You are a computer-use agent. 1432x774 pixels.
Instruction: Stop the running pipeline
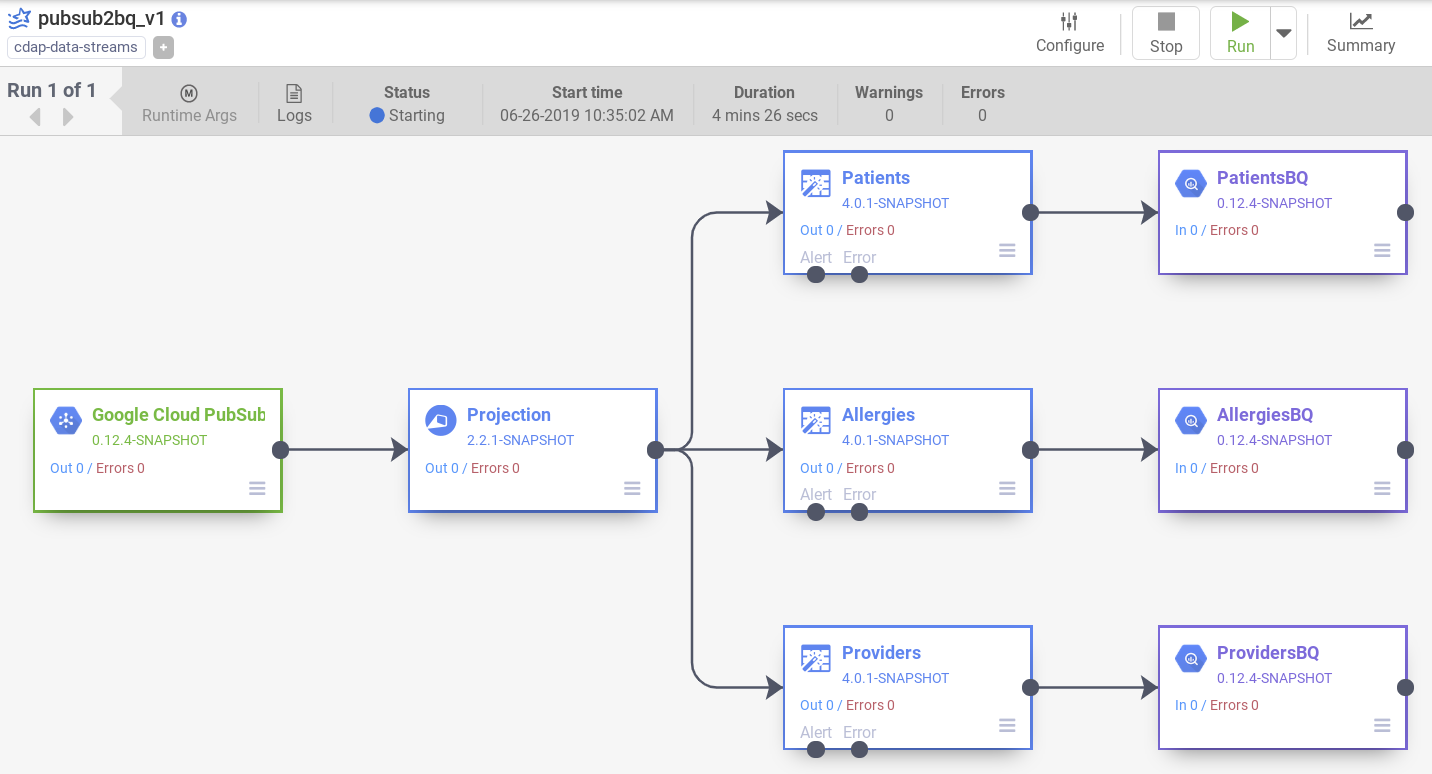click(x=1165, y=33)
